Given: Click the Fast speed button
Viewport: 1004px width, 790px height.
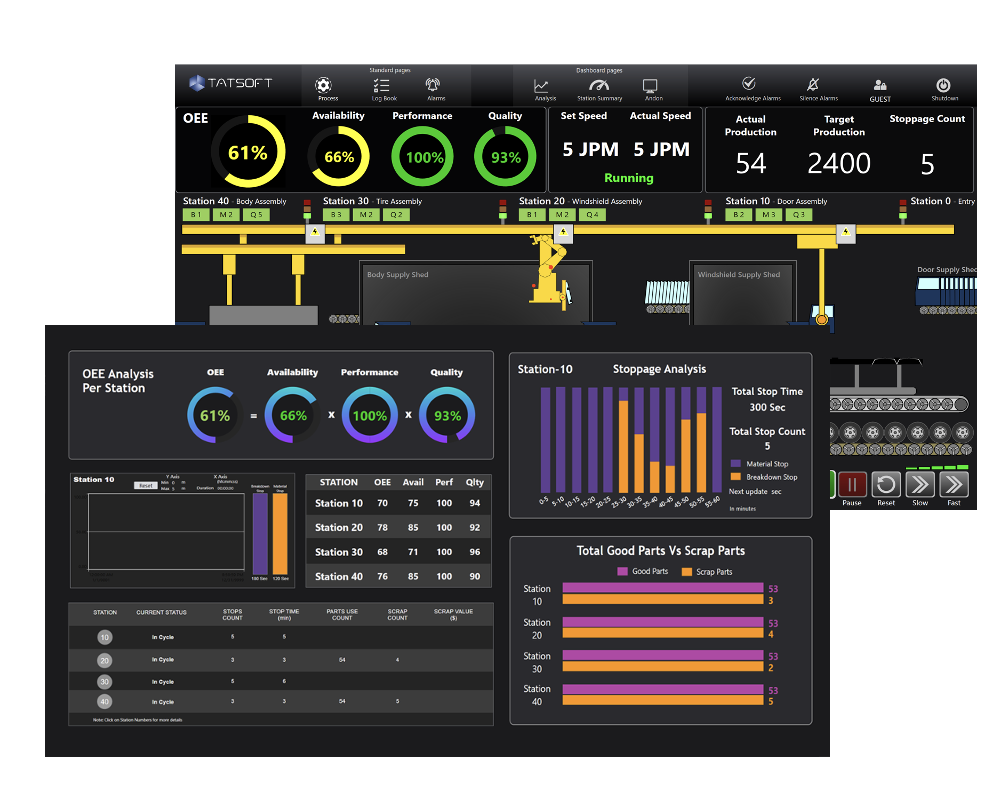Looking at the screenshot, I should click(954, 485).
